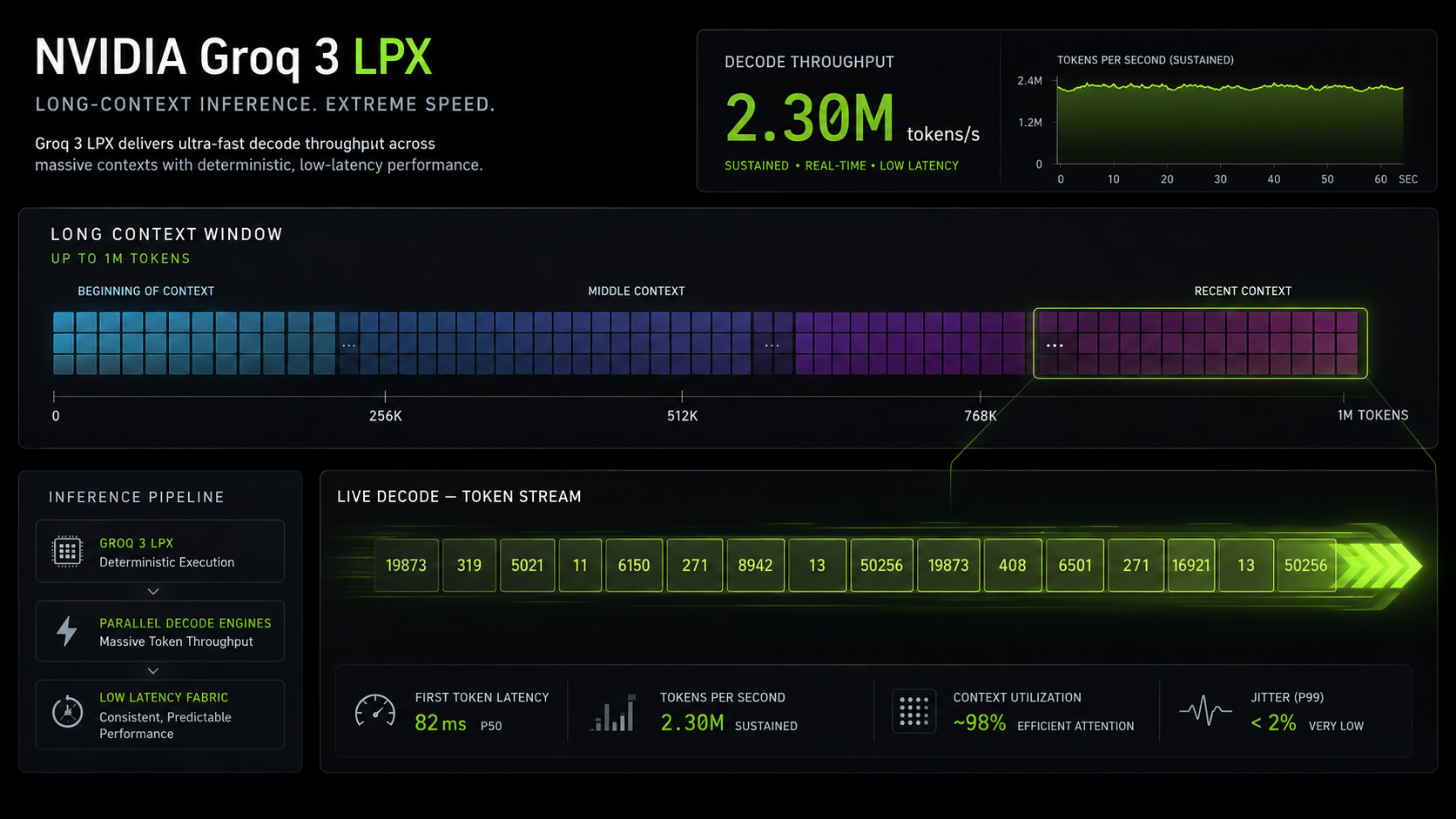Click token 5021 in the stream

click(528, 566)
